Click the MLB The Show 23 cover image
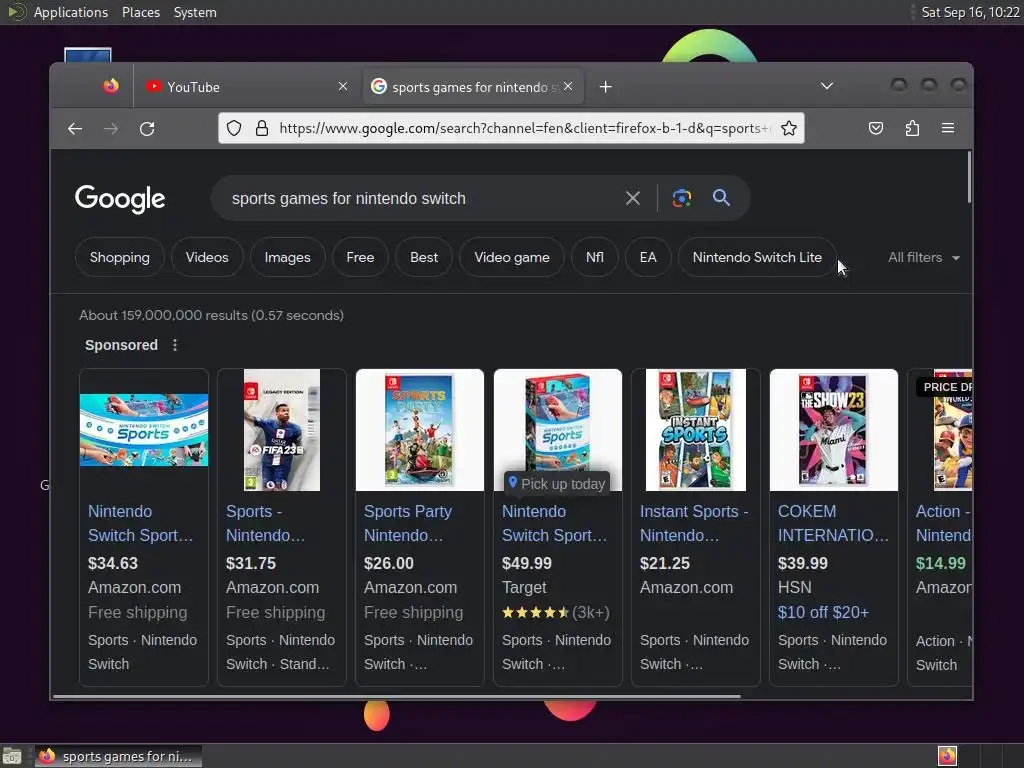This screenshot has height=768, width=1024. coord(833,430)
